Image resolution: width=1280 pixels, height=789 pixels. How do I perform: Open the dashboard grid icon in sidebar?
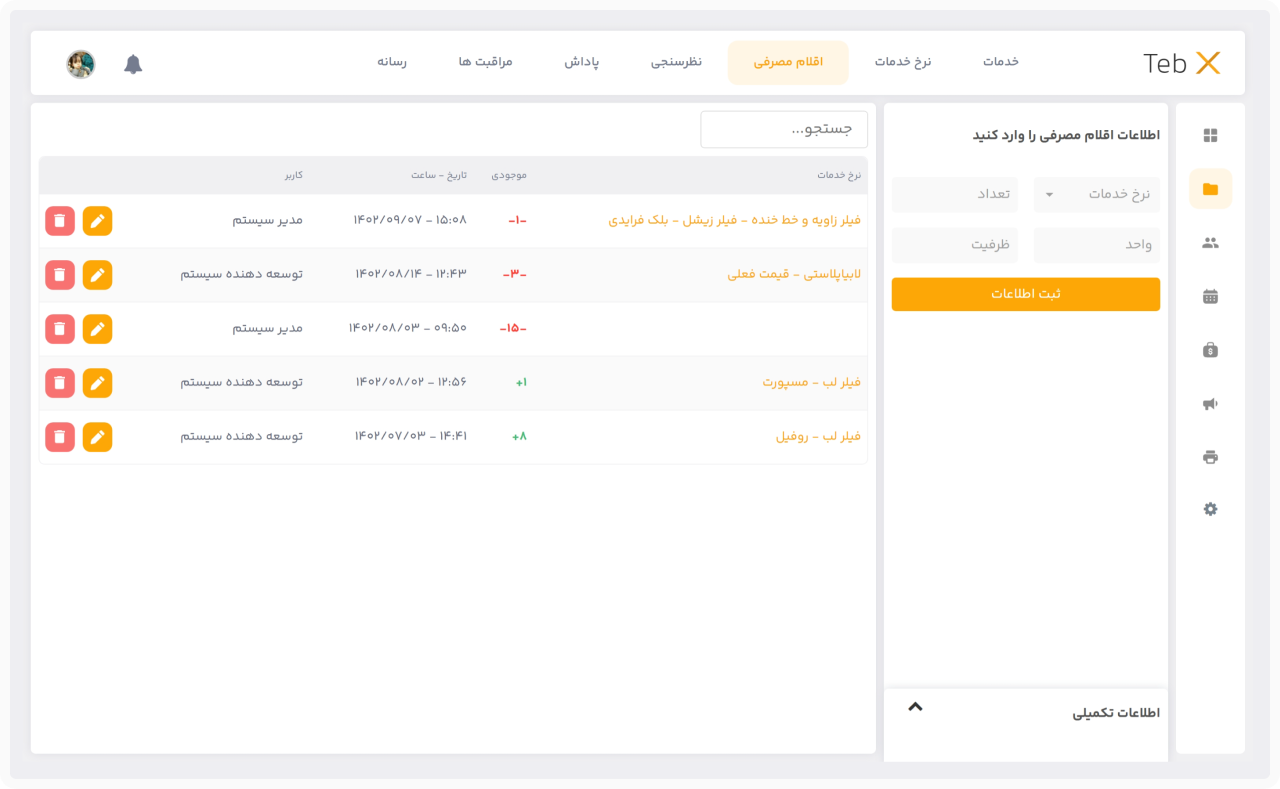tap(1210, 136)
